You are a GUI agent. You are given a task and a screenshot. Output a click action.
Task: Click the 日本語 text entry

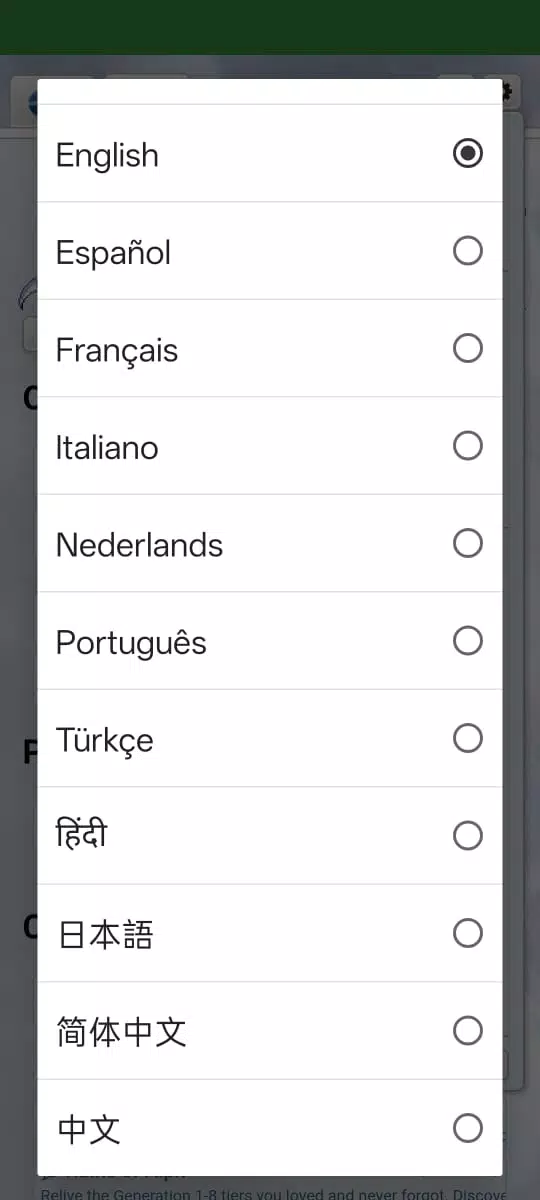tap(106, 934)
